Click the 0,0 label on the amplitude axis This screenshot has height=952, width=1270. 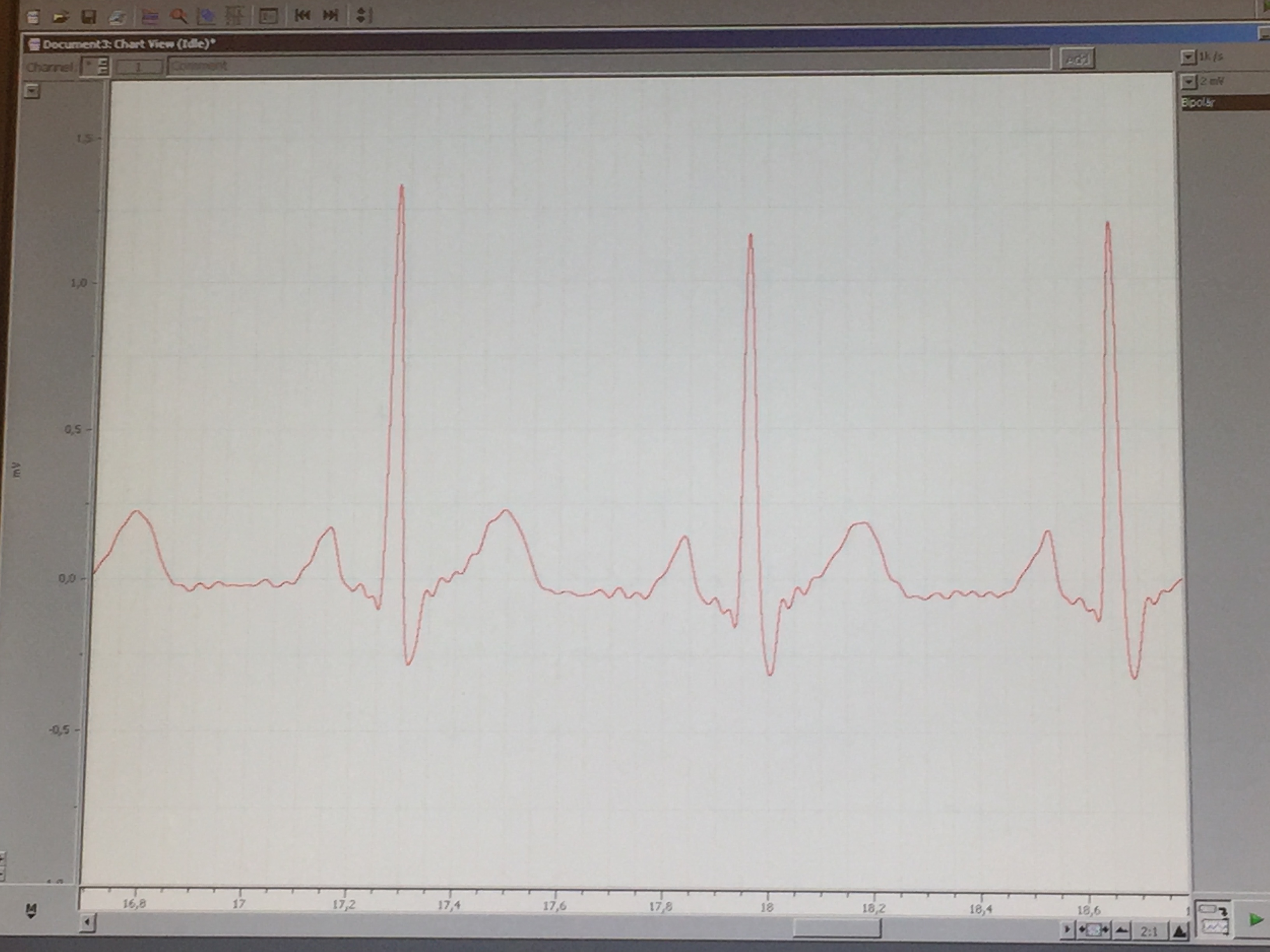pyautogui.click(x=67, y=579)
